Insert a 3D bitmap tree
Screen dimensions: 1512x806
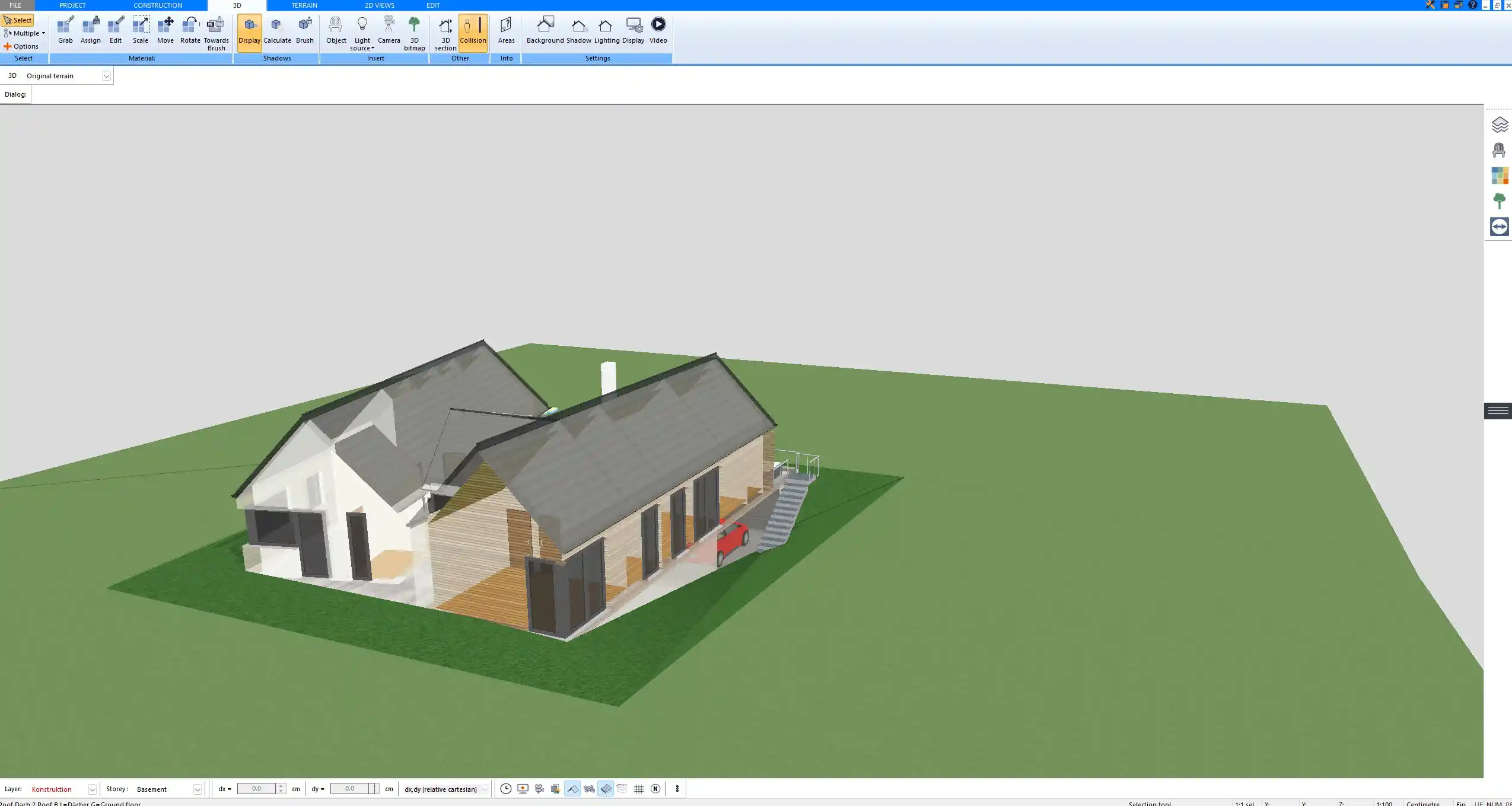click(415, 34)
